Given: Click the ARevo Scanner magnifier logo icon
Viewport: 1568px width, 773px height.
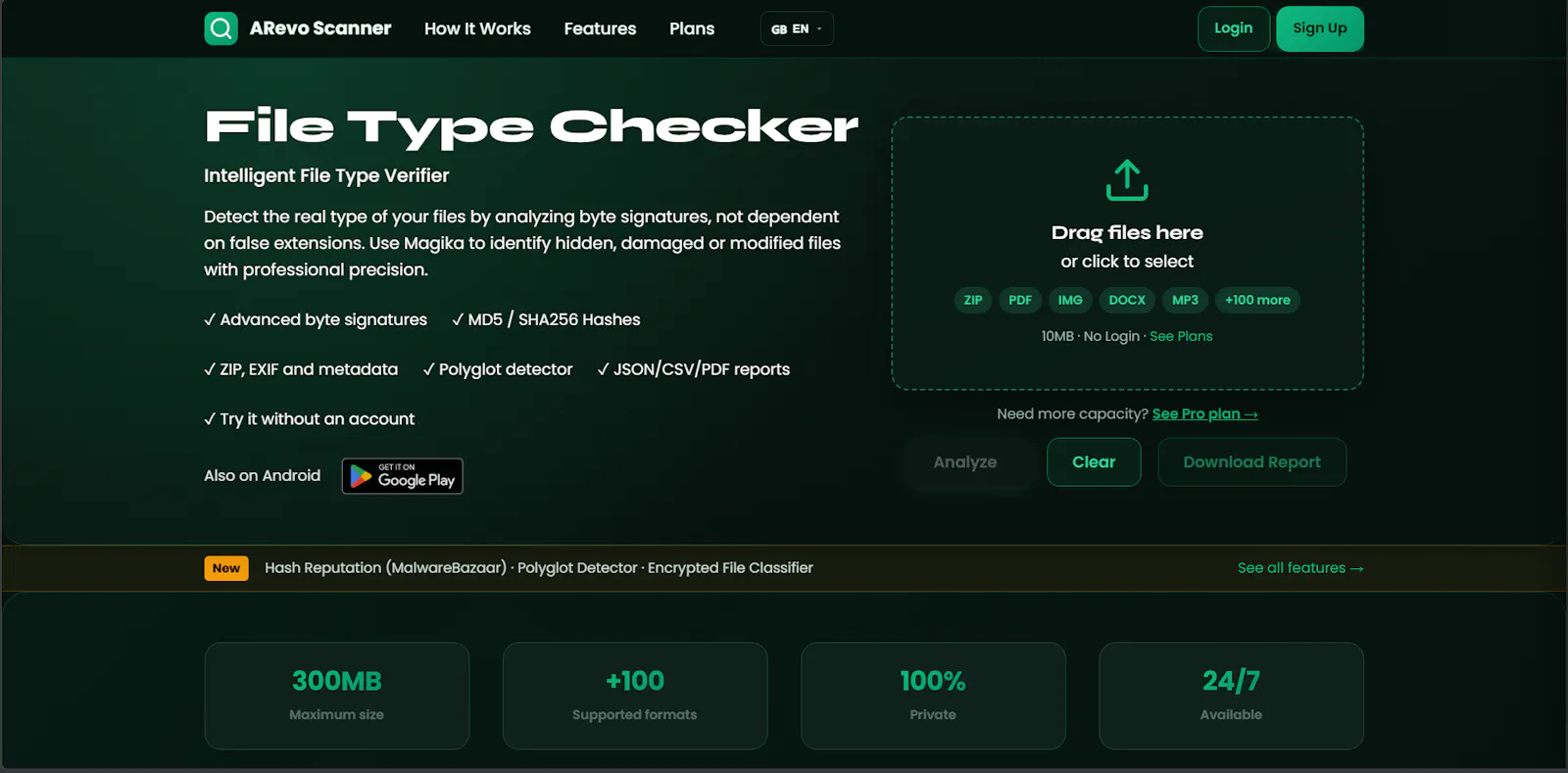Looking at the screenshot, I should [x=220, y=28].
